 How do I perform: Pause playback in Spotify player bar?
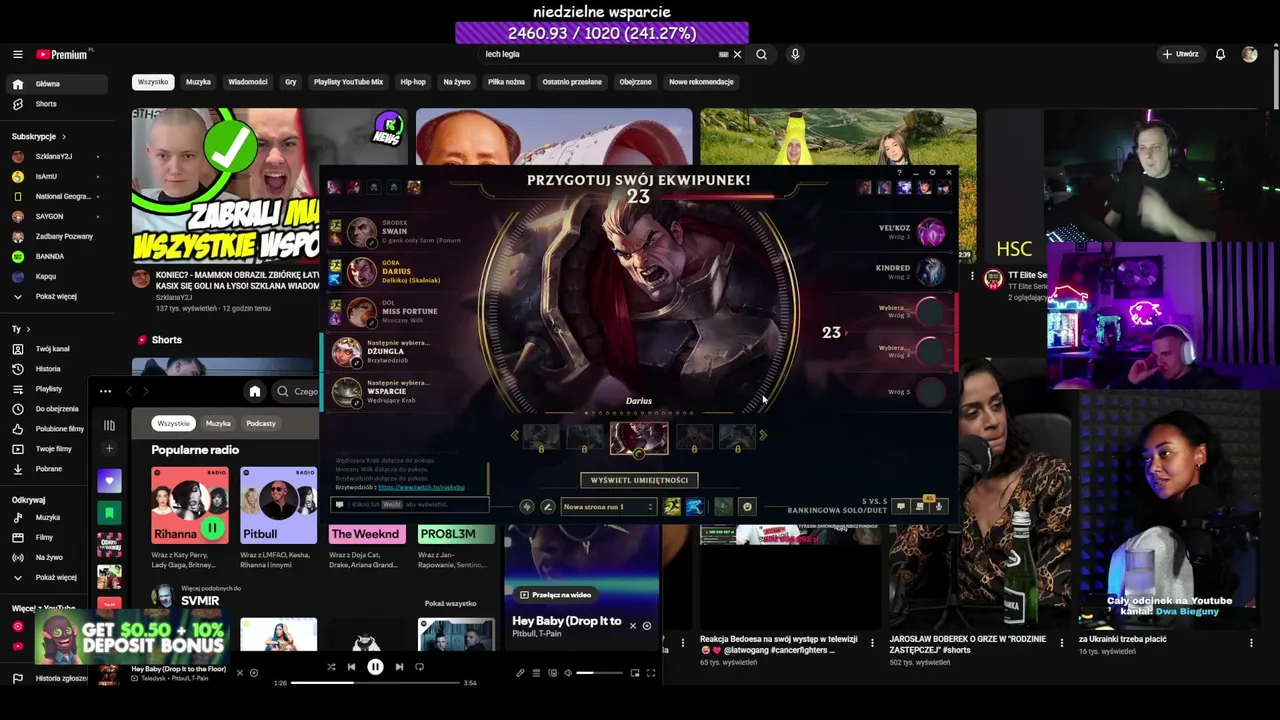point(375,667)
